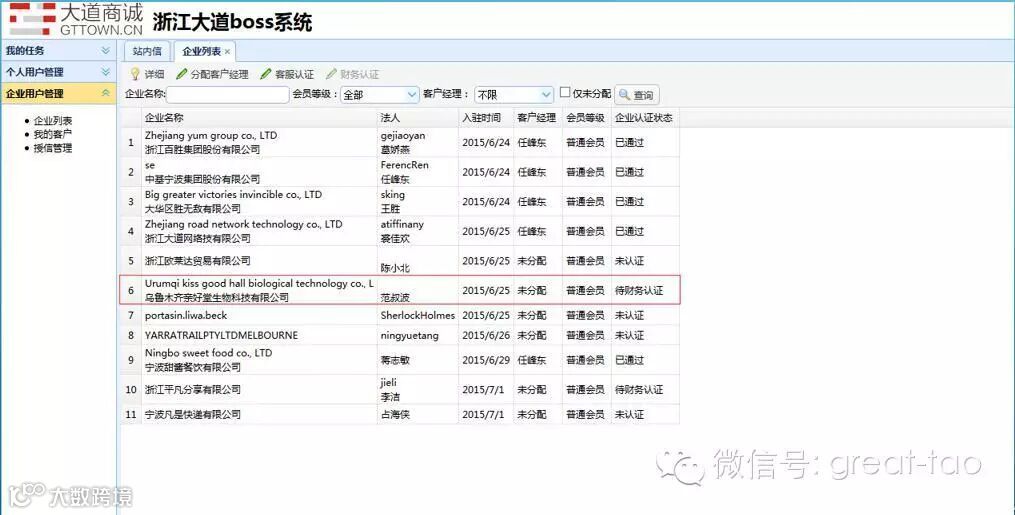Focus the 企业名称 search input field
Screen dimensions: 1015x515
tap(227, 94)
